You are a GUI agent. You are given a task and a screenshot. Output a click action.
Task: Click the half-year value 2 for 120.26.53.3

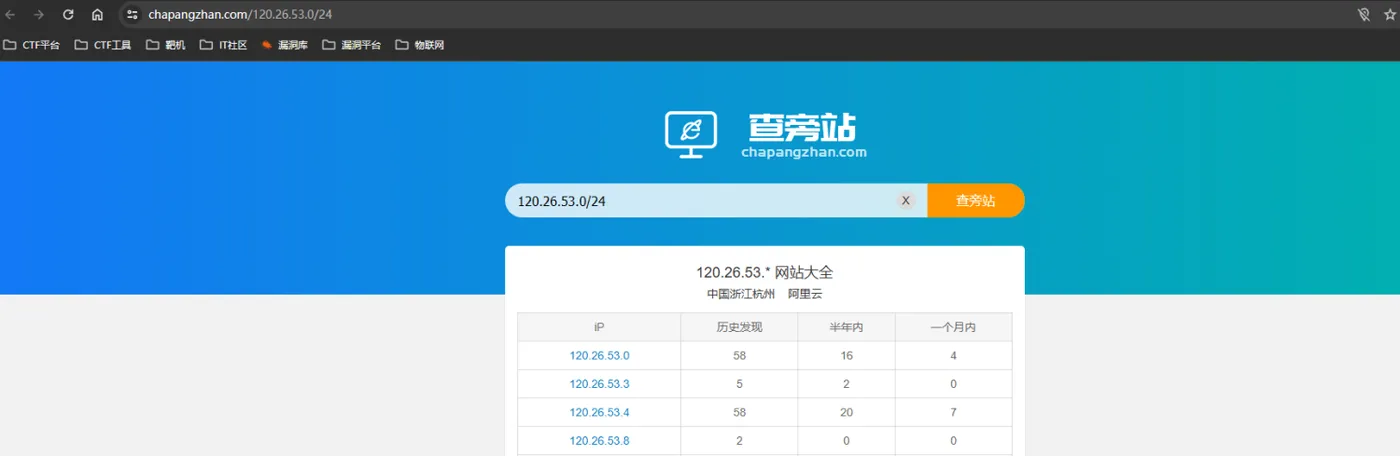click(846, 384)
